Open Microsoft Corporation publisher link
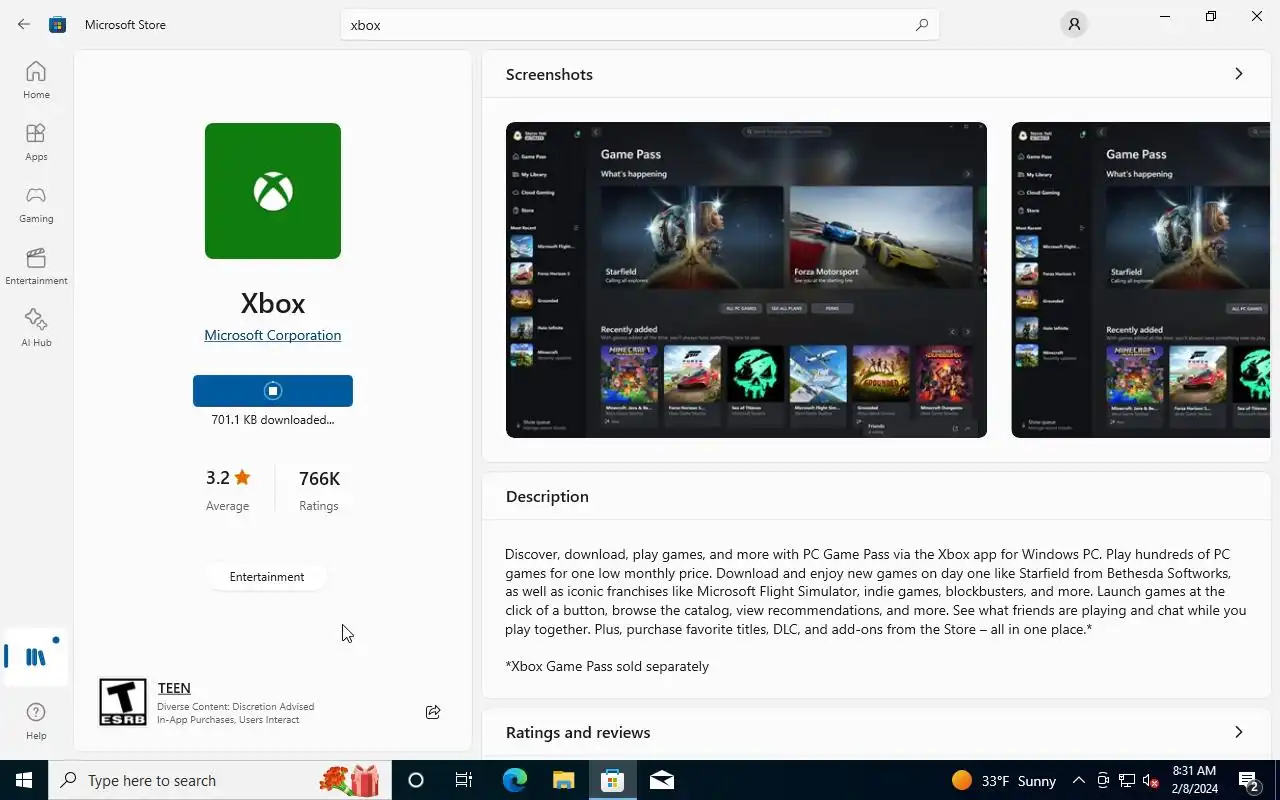 273,335
